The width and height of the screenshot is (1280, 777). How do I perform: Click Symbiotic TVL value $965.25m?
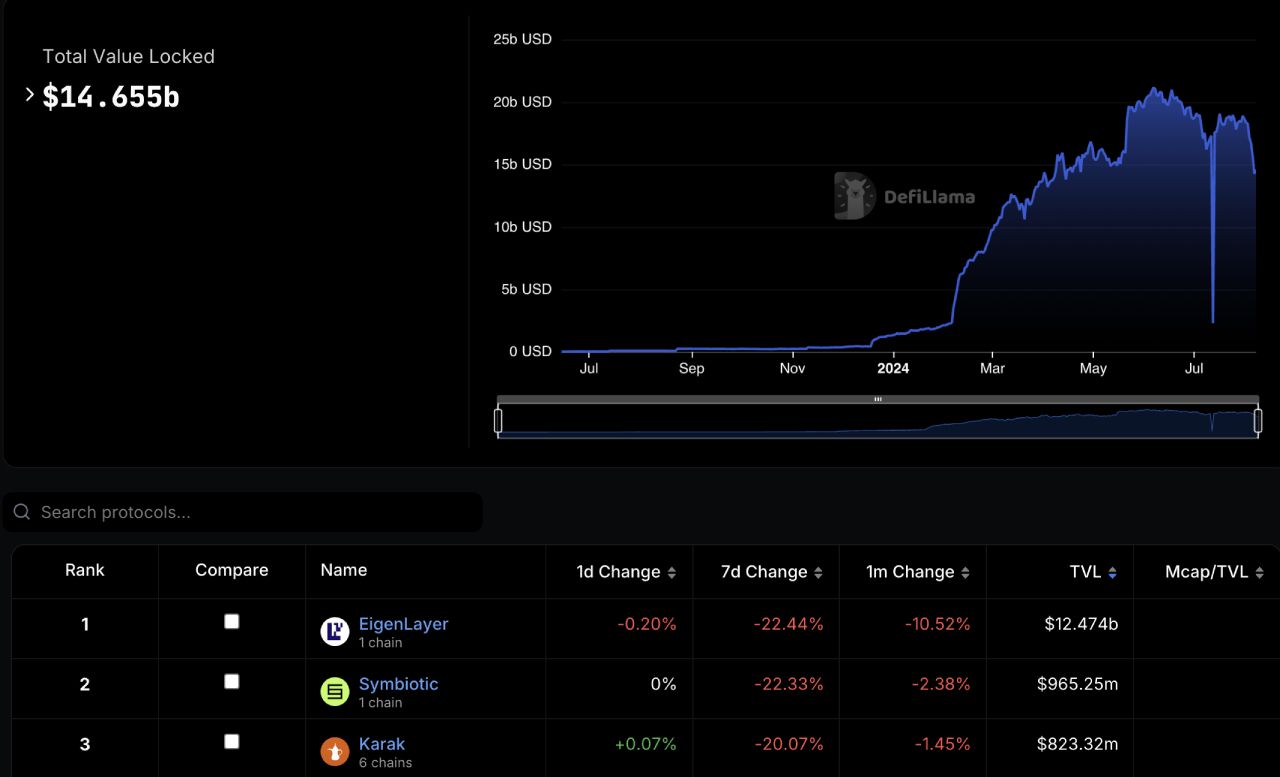[x=1077, y=684]
